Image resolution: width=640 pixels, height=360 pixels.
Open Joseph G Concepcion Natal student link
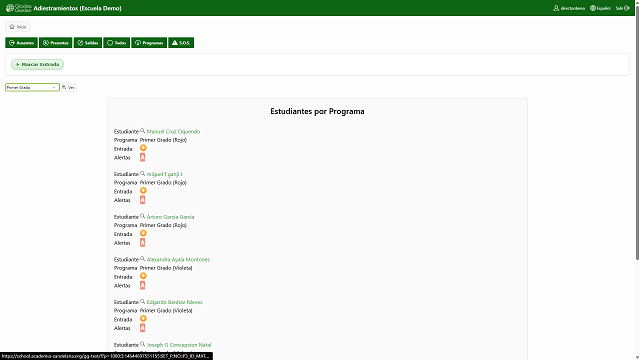179,345
